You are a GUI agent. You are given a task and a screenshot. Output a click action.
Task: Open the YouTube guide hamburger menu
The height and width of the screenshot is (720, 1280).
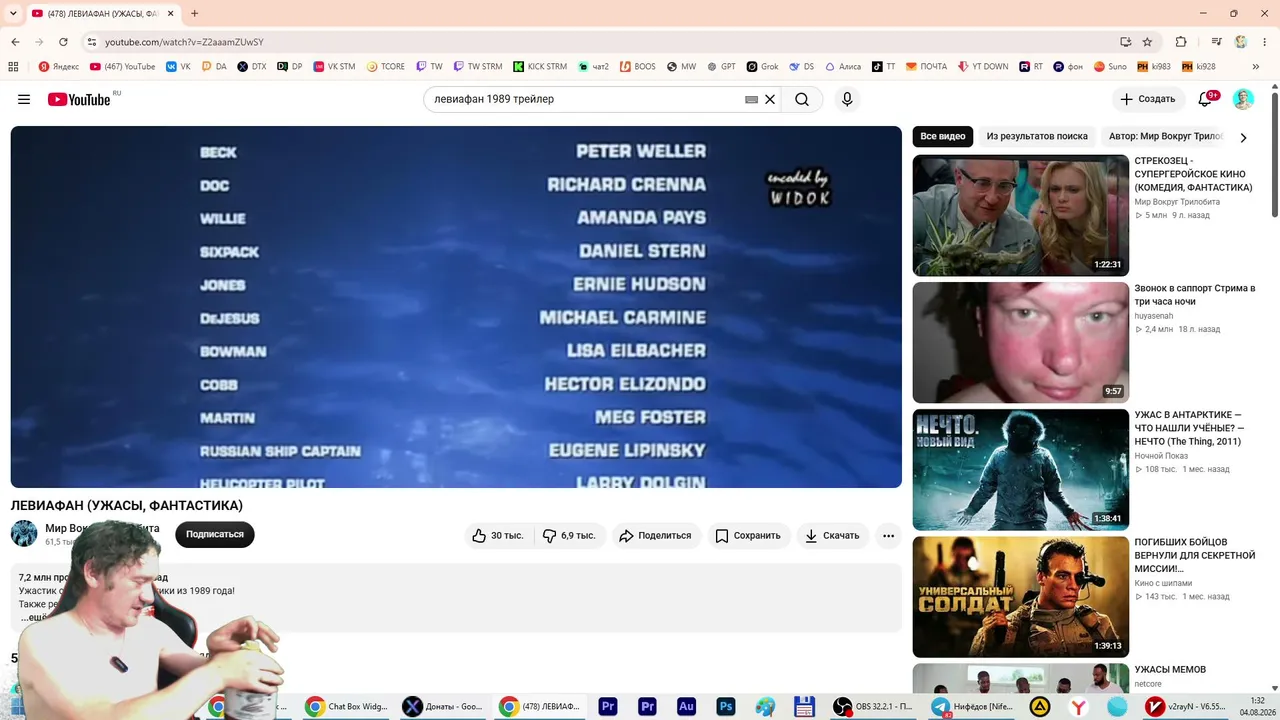tap(24, 99)
